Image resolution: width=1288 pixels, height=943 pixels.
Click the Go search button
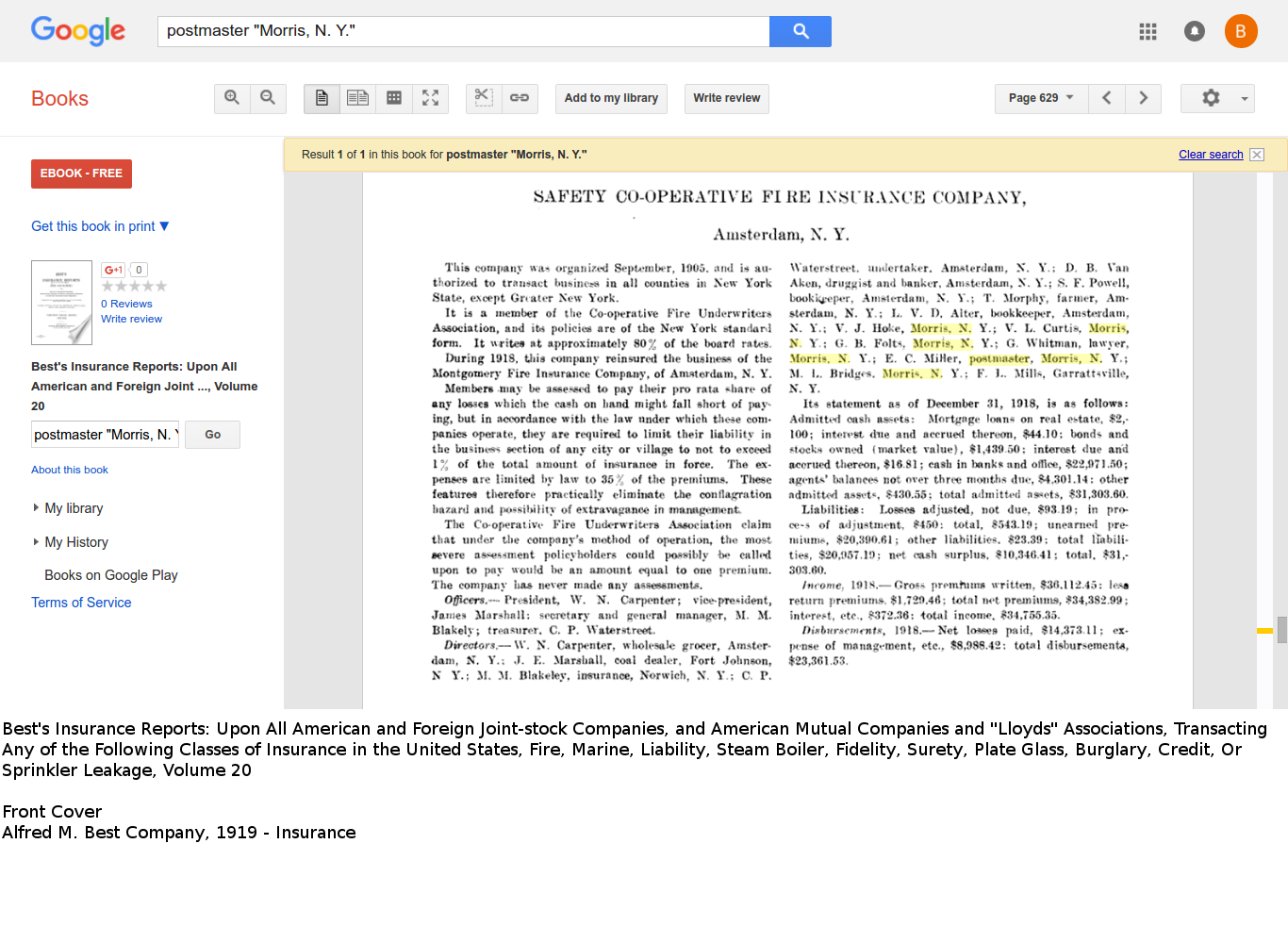(213, 435)
